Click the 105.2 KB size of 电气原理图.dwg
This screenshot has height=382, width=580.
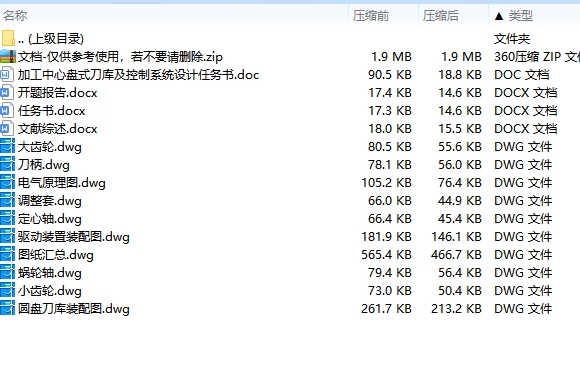pyautogui.click(x=386, y=183)
